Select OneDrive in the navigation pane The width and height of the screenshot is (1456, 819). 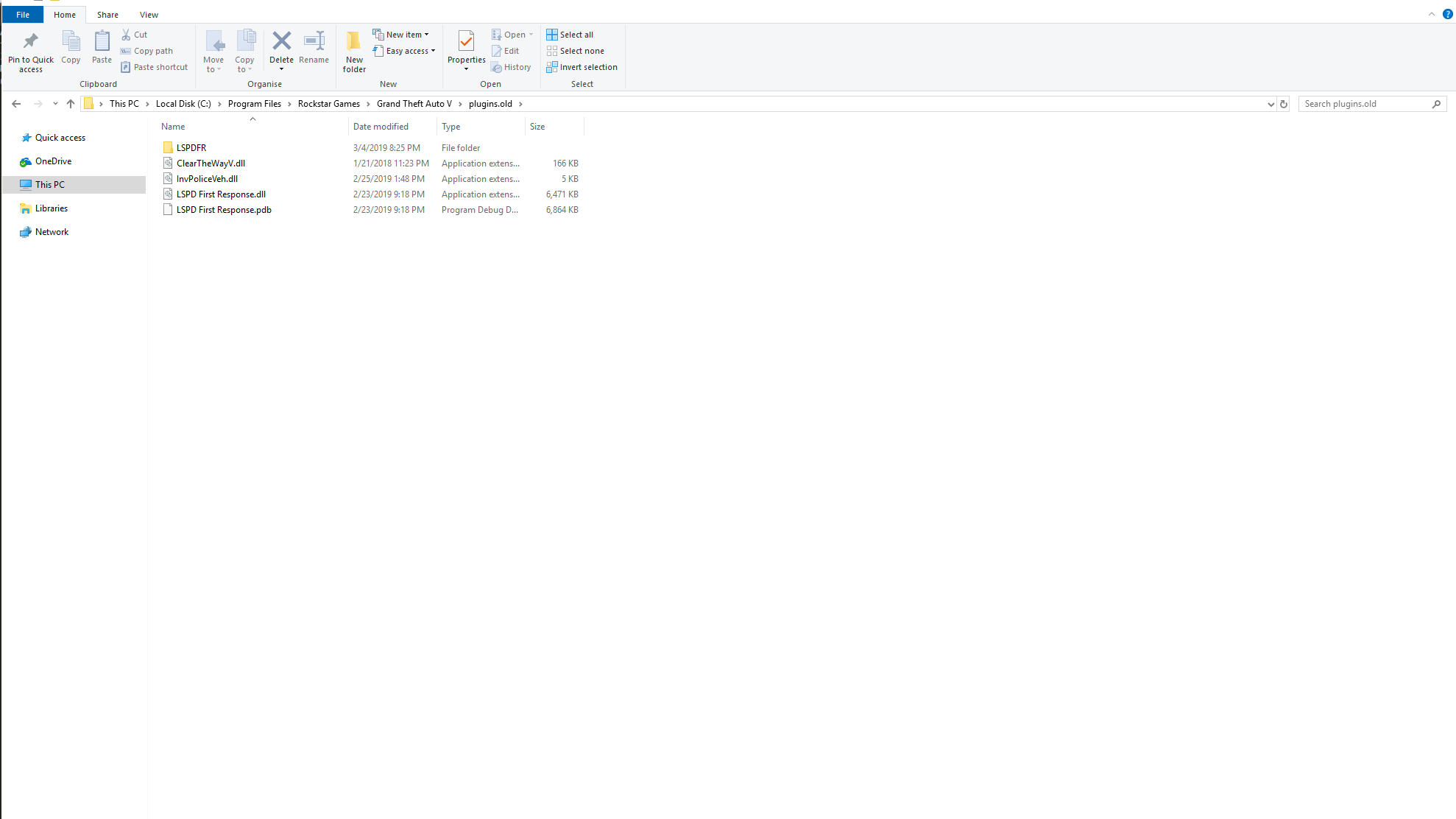tap(53, 161)
